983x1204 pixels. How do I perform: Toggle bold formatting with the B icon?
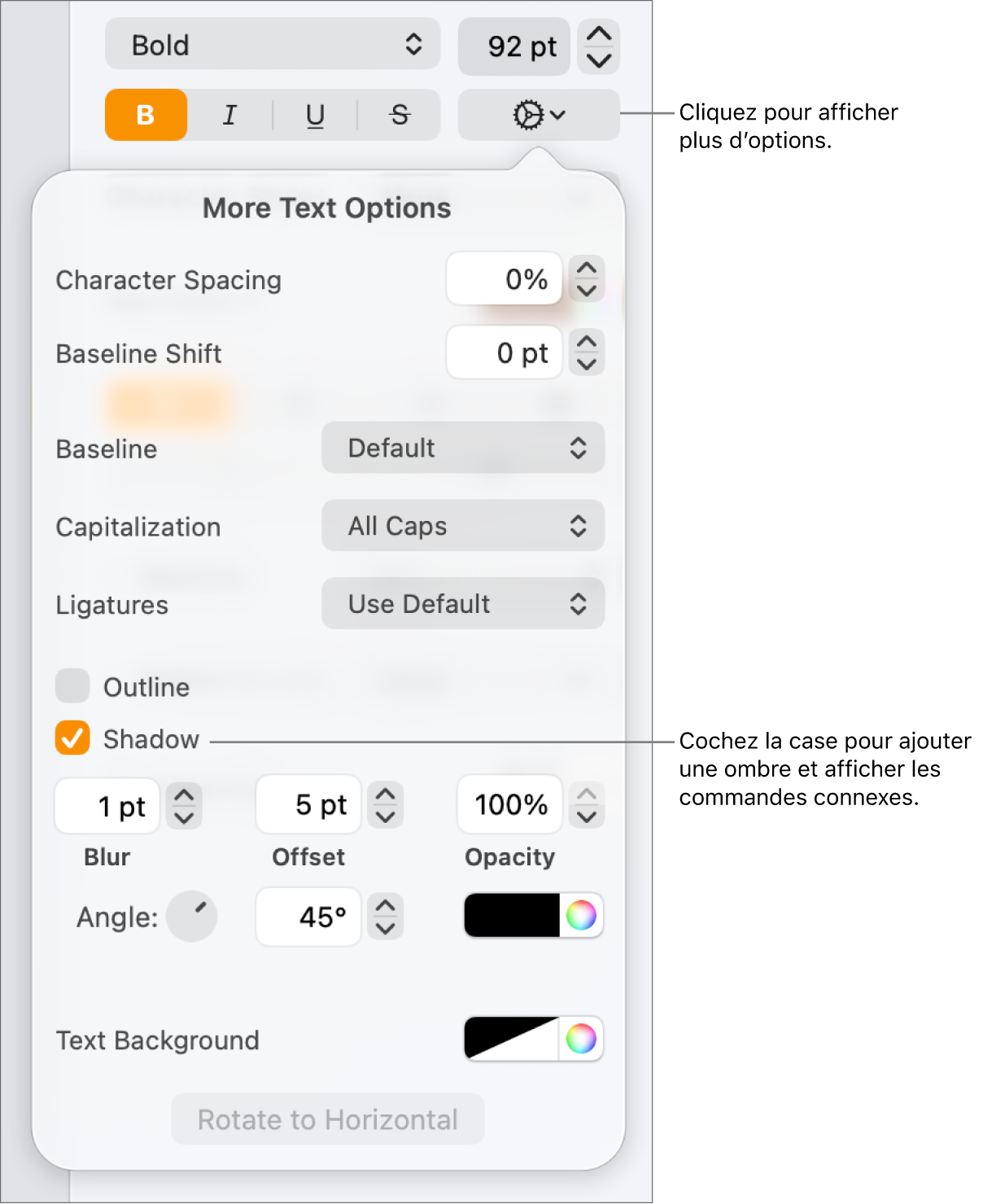tap(145, 115)
